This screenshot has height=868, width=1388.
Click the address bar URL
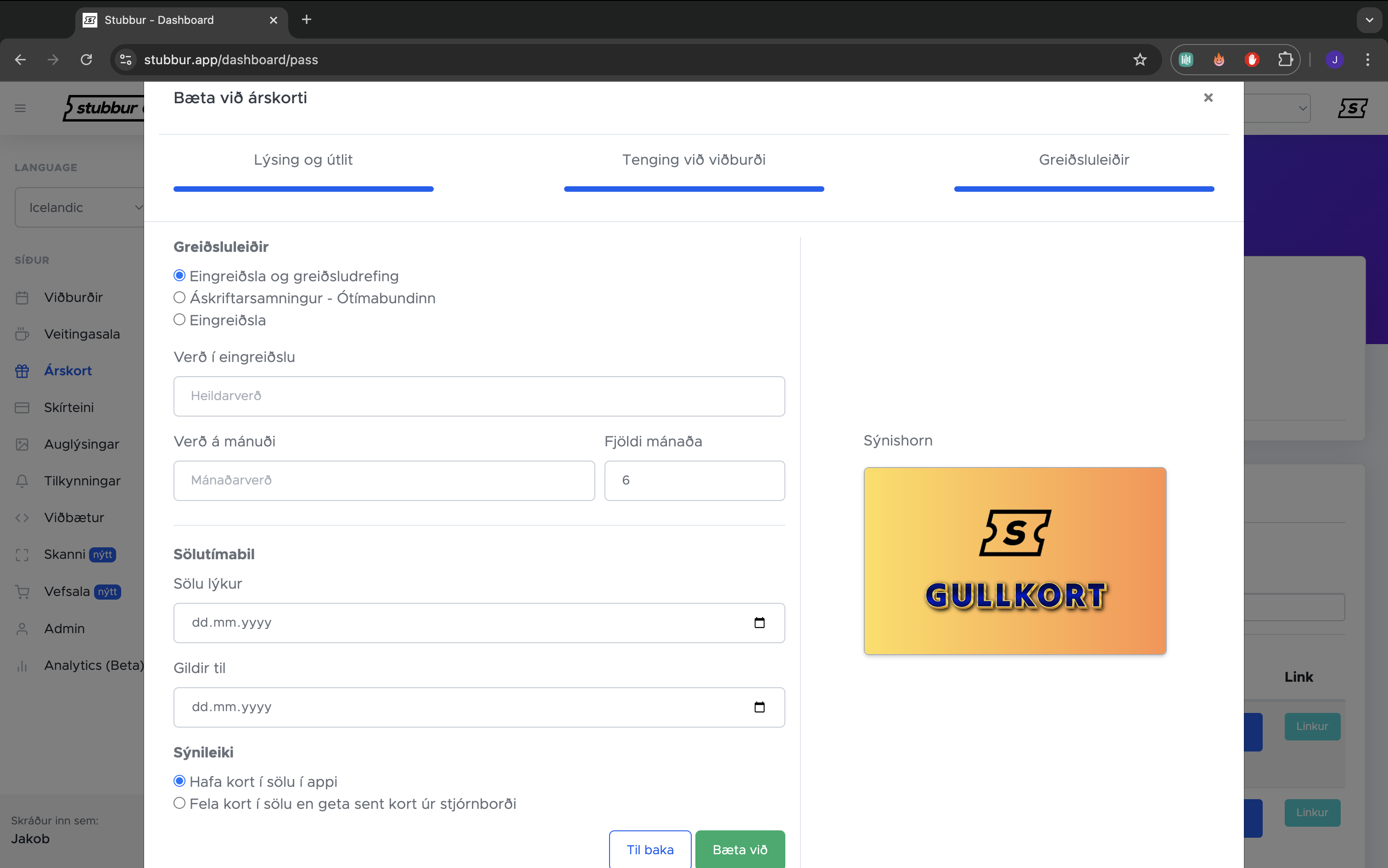231,60
